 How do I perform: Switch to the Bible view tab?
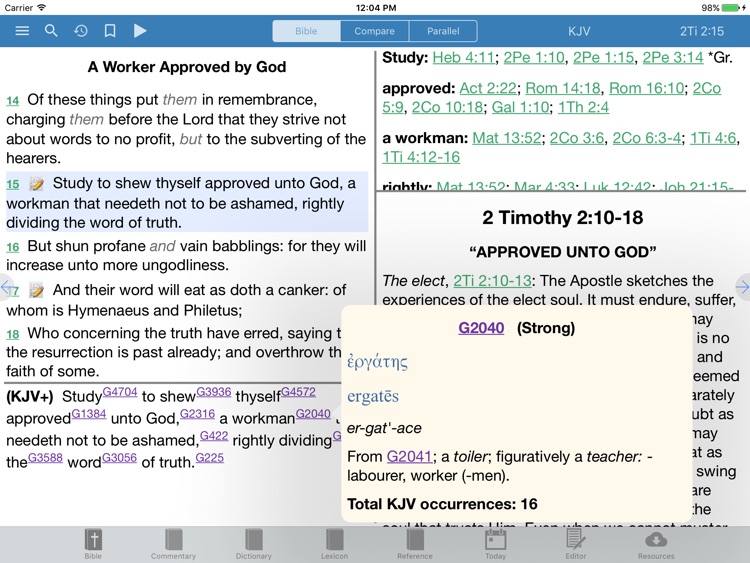click(306, 31)
